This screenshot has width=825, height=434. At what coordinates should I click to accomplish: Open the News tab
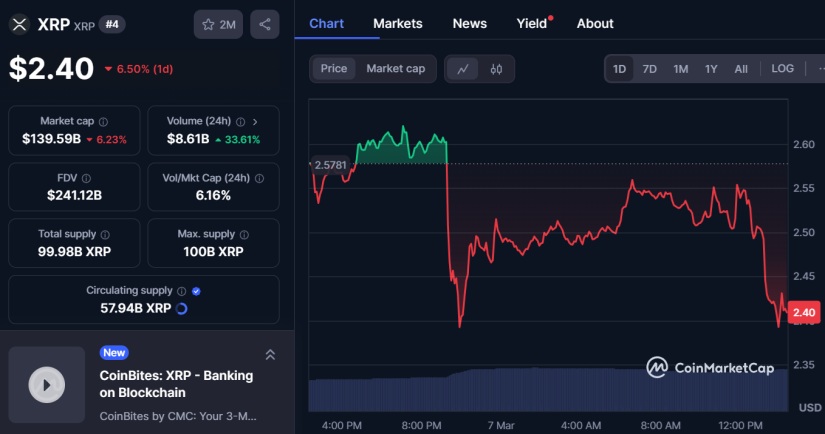pyautogui.click(x=470, y=24)
